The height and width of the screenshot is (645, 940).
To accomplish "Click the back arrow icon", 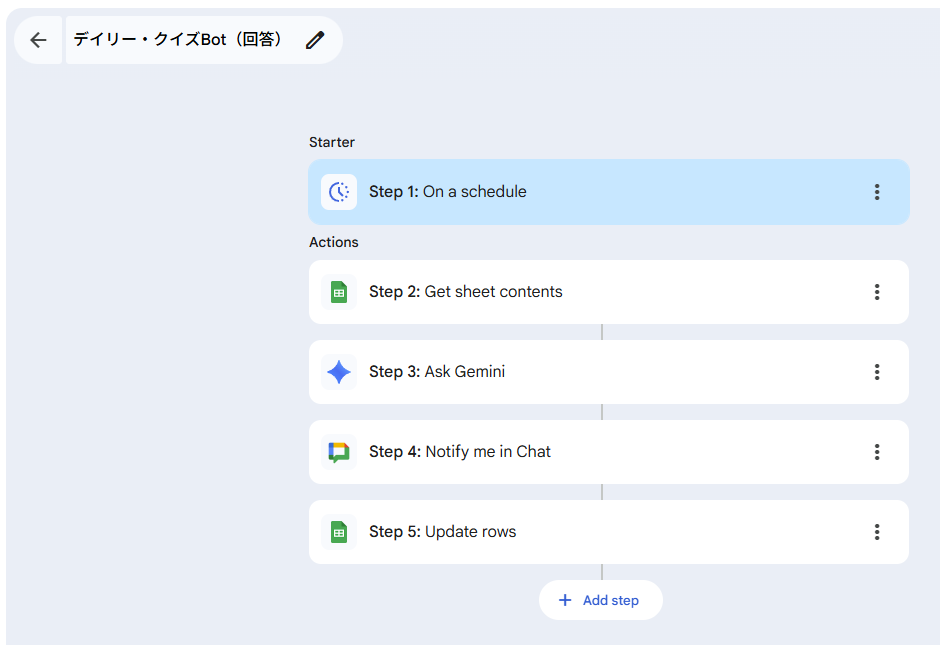I will pos(38,40).
